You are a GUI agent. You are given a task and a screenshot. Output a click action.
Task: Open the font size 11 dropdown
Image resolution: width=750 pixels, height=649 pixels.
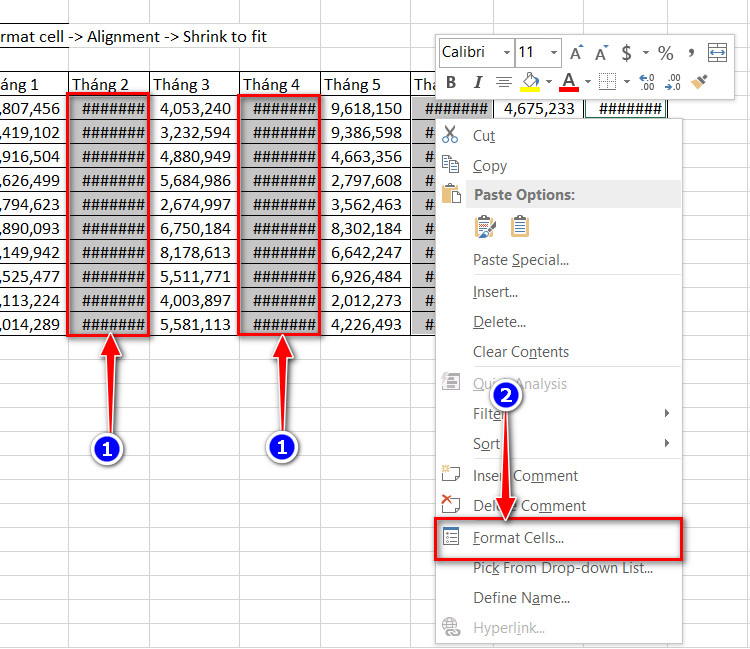(553, 52)
